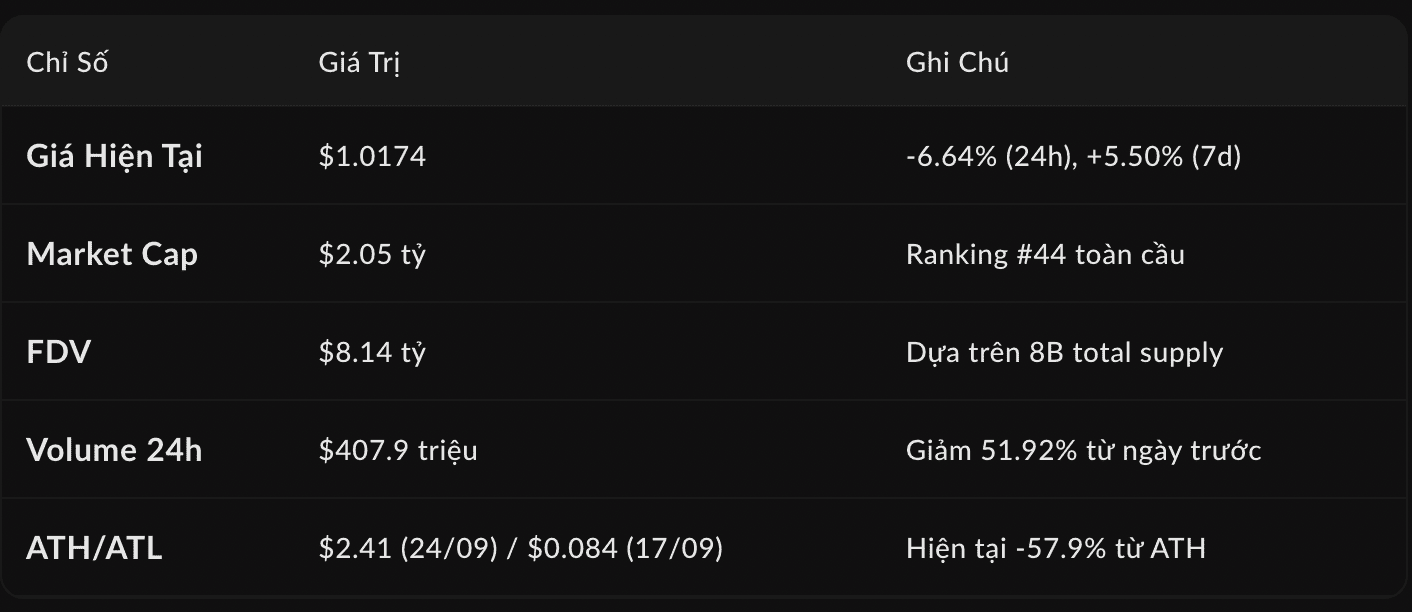Click the $2.05 tỷ market cap value
The image size is (1412, 612).
372,254
